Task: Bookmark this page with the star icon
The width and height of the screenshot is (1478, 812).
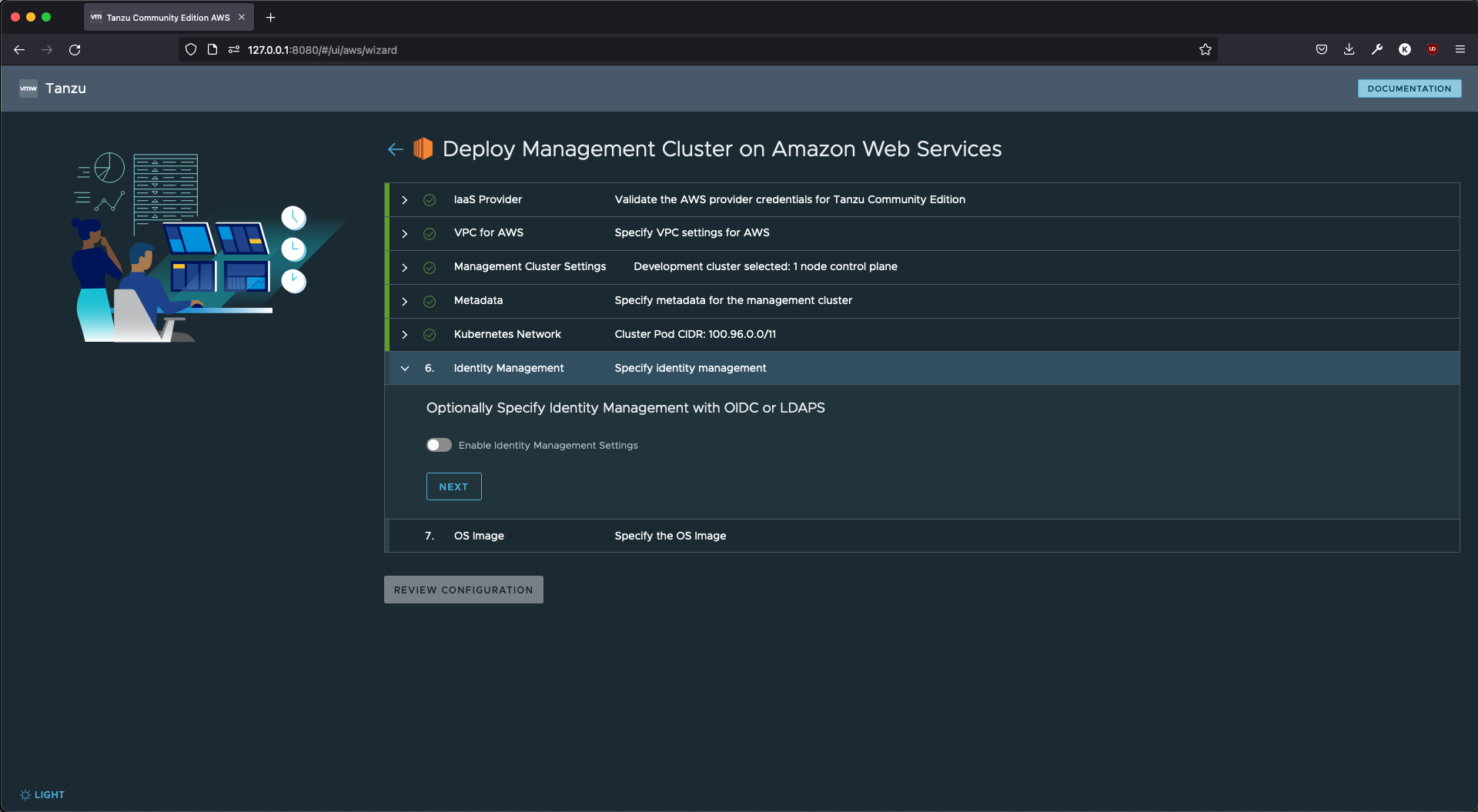Action: (x=1205, y=50)
